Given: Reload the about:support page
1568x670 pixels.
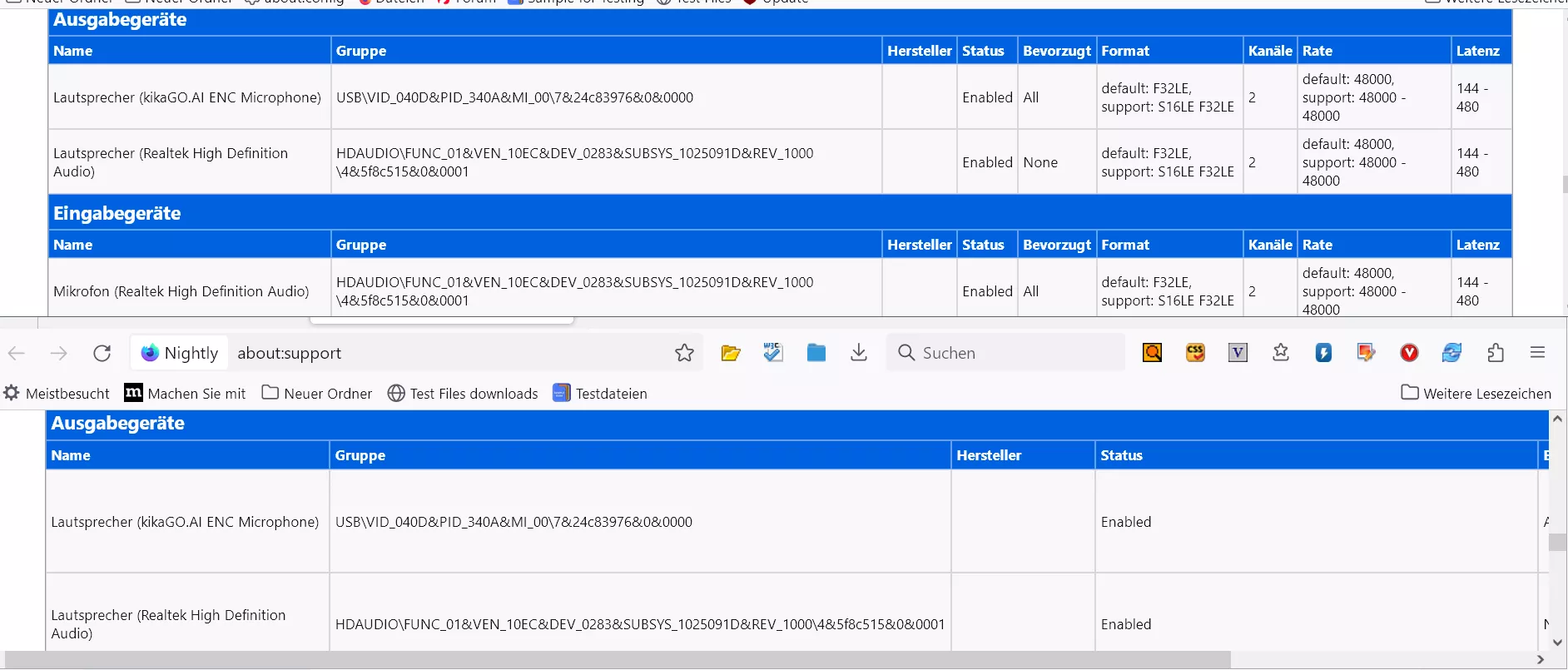Looking at the screenshot, I should (102, 353).
